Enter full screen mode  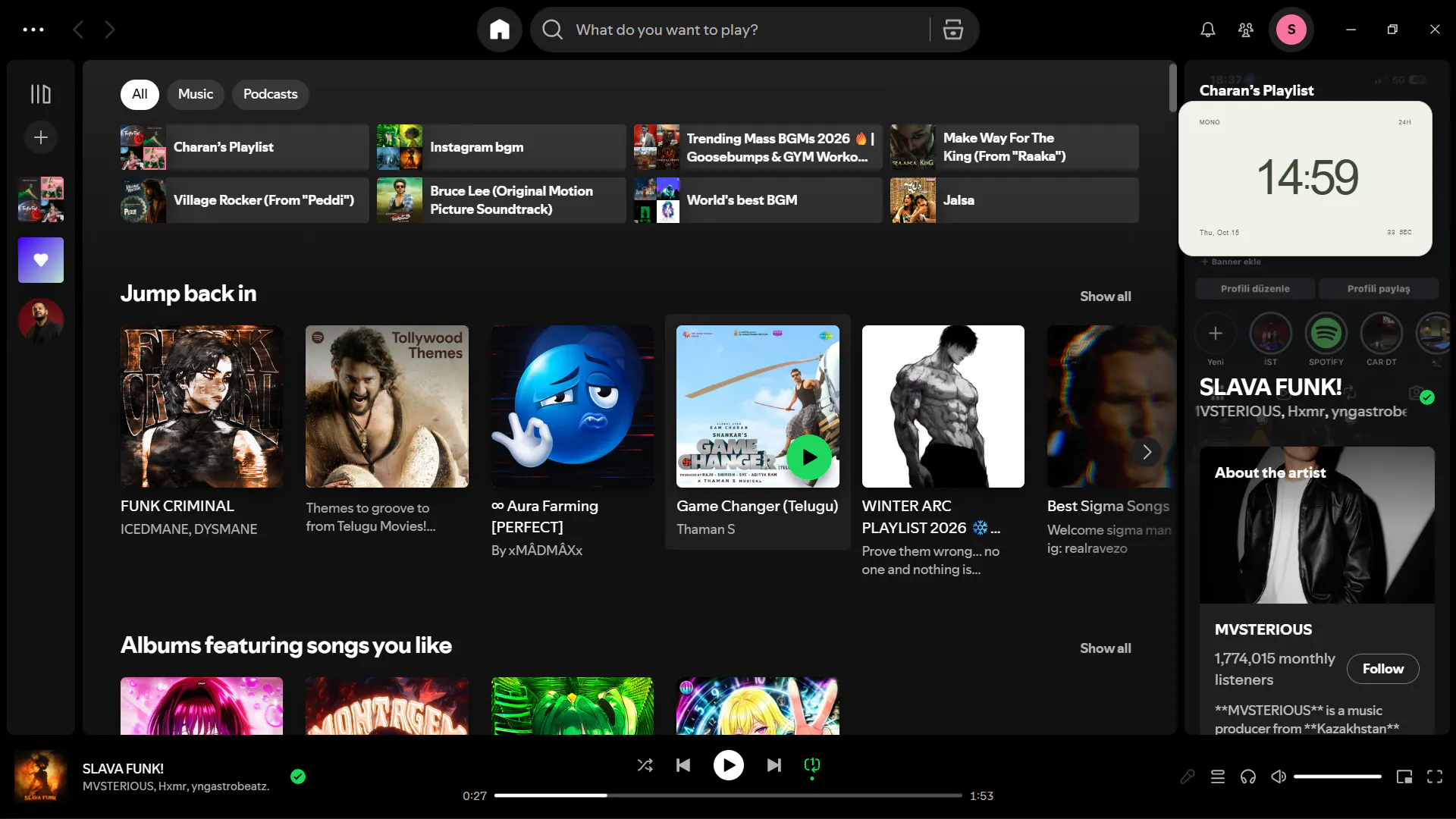tap(1435, 777)
